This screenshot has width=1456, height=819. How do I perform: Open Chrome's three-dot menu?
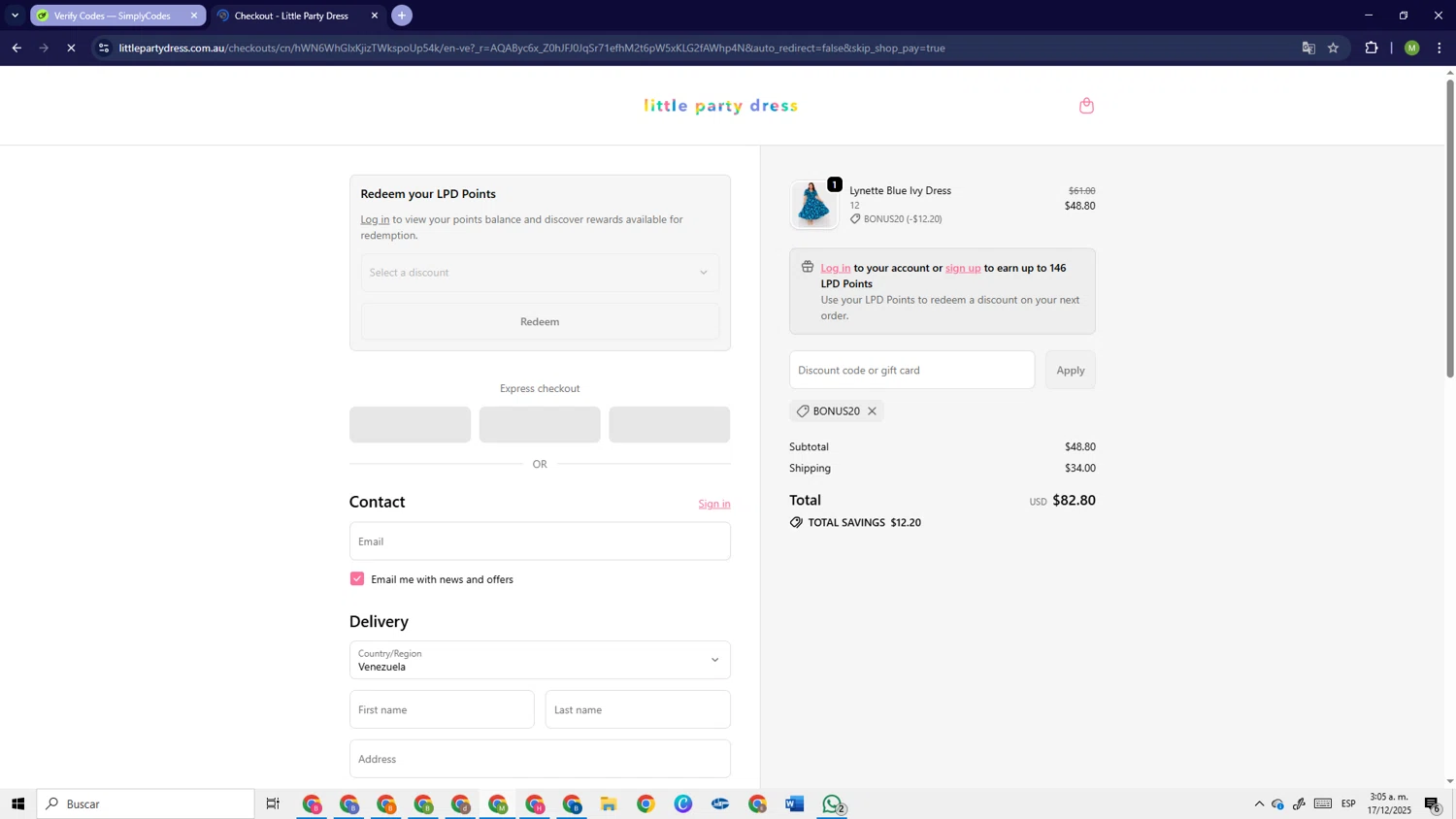coord(1439,48)
